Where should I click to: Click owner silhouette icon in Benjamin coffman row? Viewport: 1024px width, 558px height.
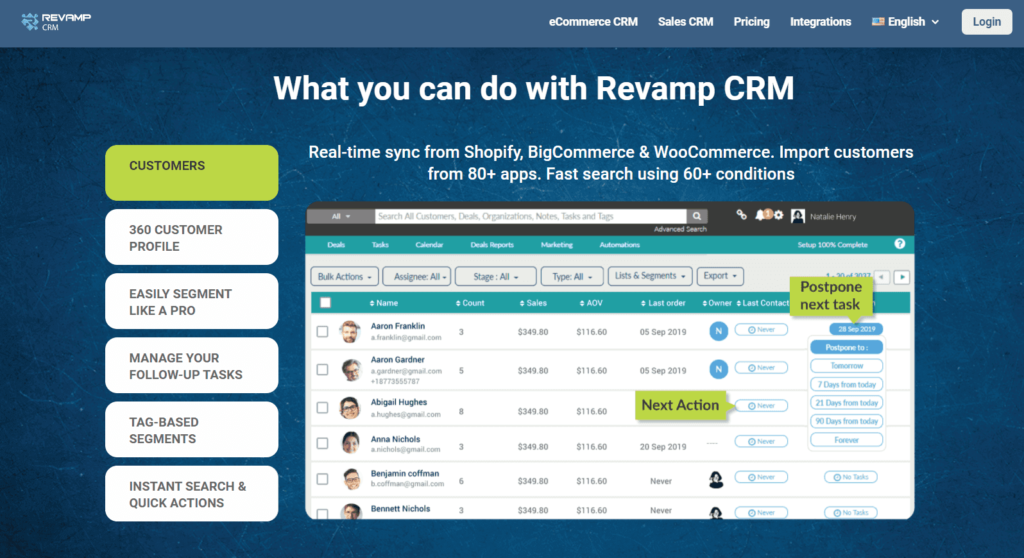pyautogui.click(x=716, y=480)
